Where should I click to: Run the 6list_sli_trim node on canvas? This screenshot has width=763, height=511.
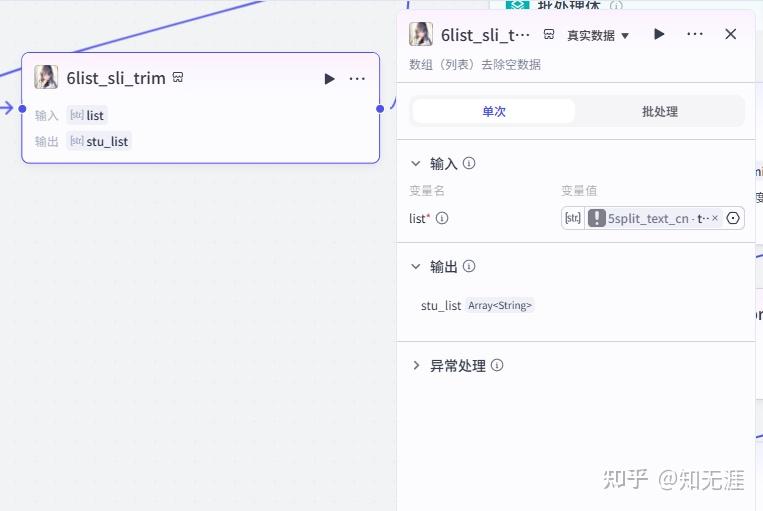[329, 79]
